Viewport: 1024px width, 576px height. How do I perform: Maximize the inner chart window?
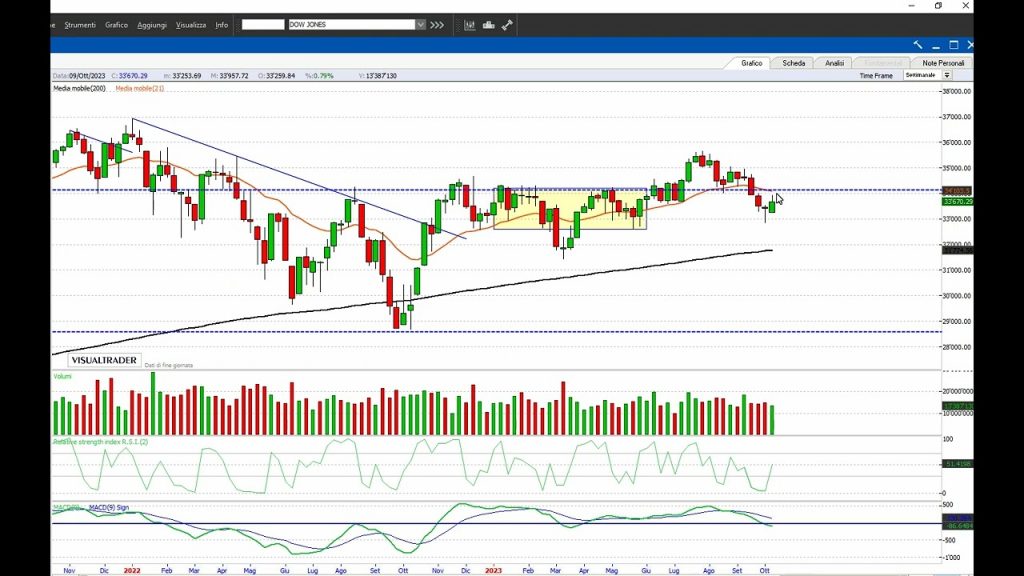click(953, 45)
